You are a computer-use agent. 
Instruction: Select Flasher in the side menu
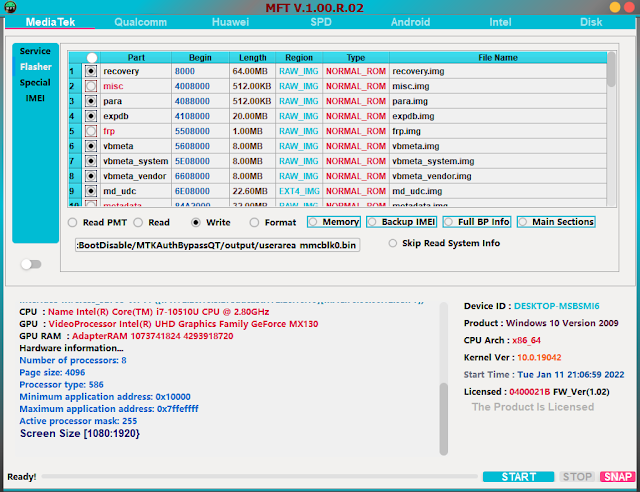point(36,67)
